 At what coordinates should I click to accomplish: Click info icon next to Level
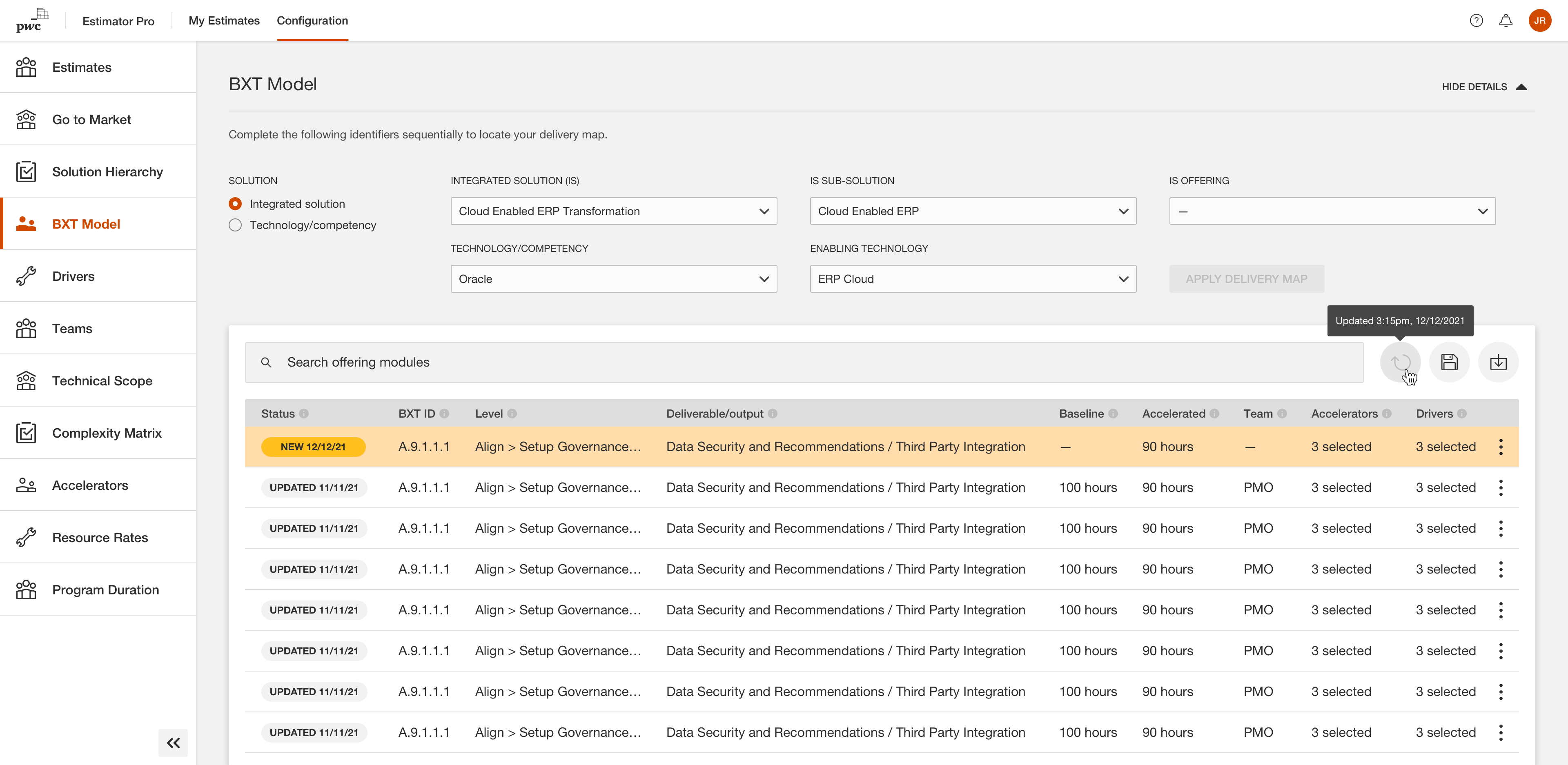coord(512,414)
